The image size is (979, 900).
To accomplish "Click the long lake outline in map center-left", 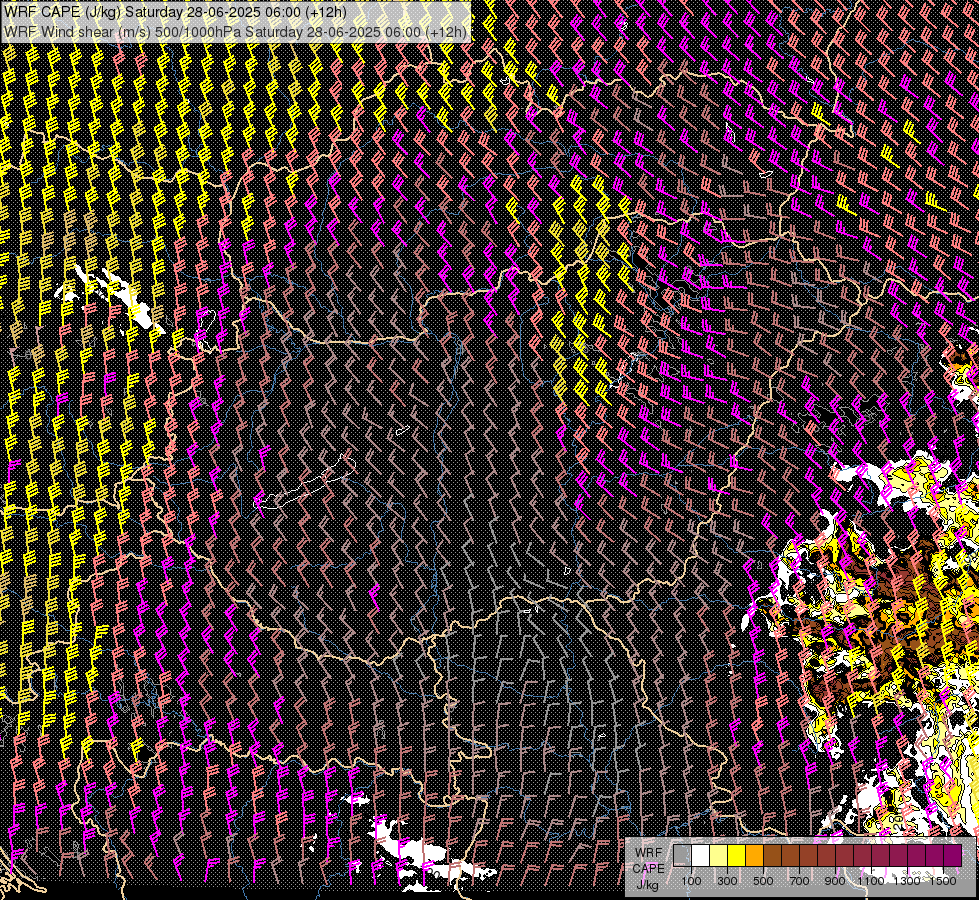I will point(305,483).
